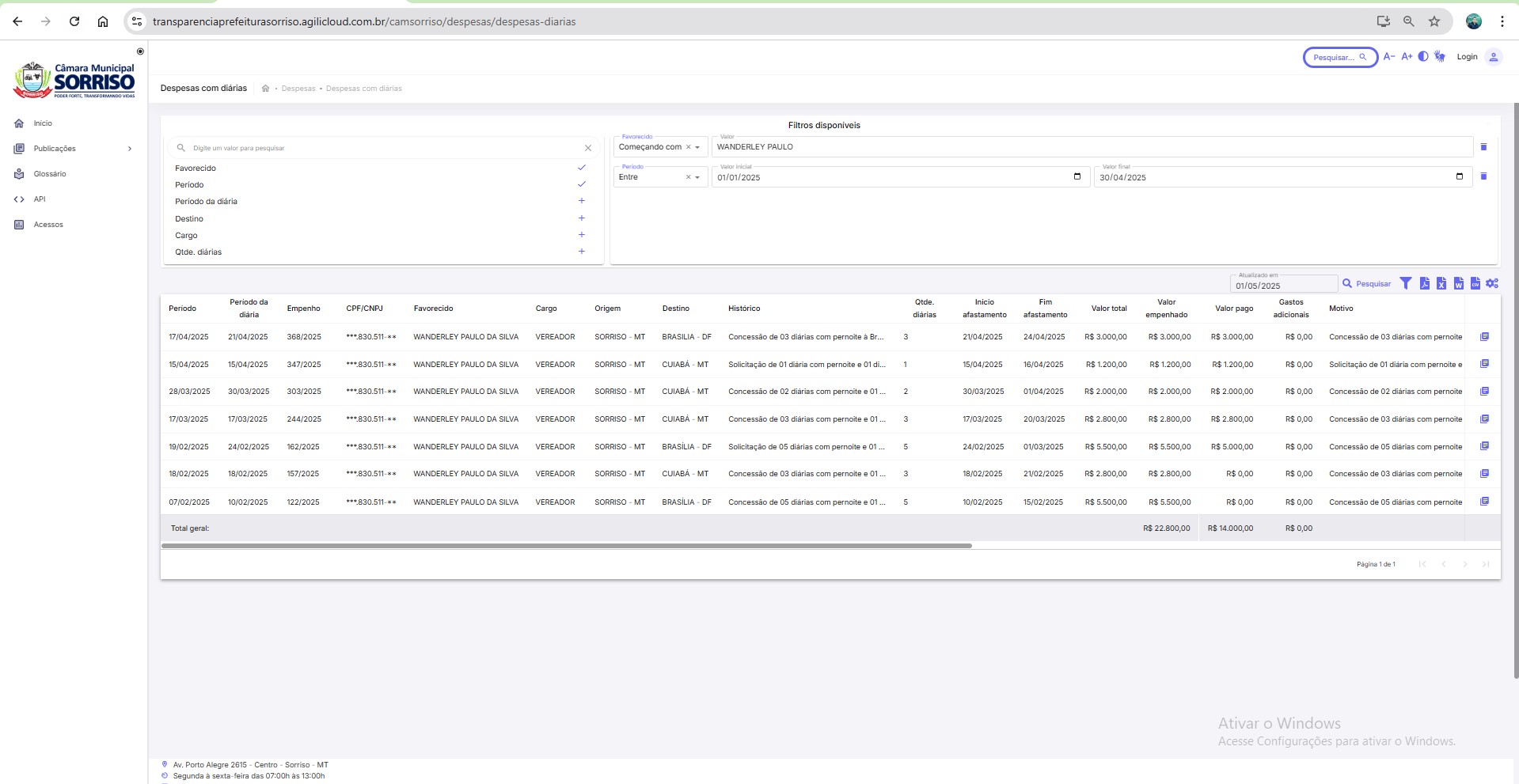The height and width of the screenshot is (784, 1519).
Task: View details of empenho 368/2025 row
Action: (1484, 337)
